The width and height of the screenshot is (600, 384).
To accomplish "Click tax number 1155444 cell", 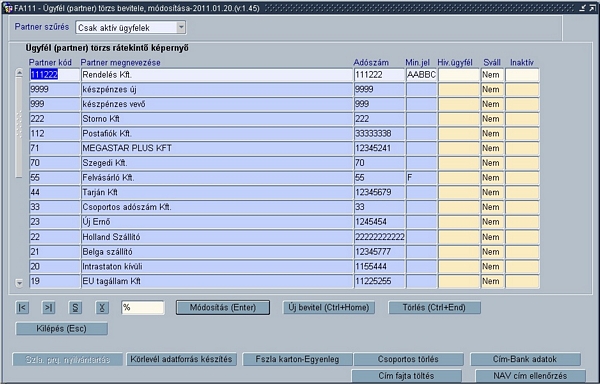I will 379,266.
